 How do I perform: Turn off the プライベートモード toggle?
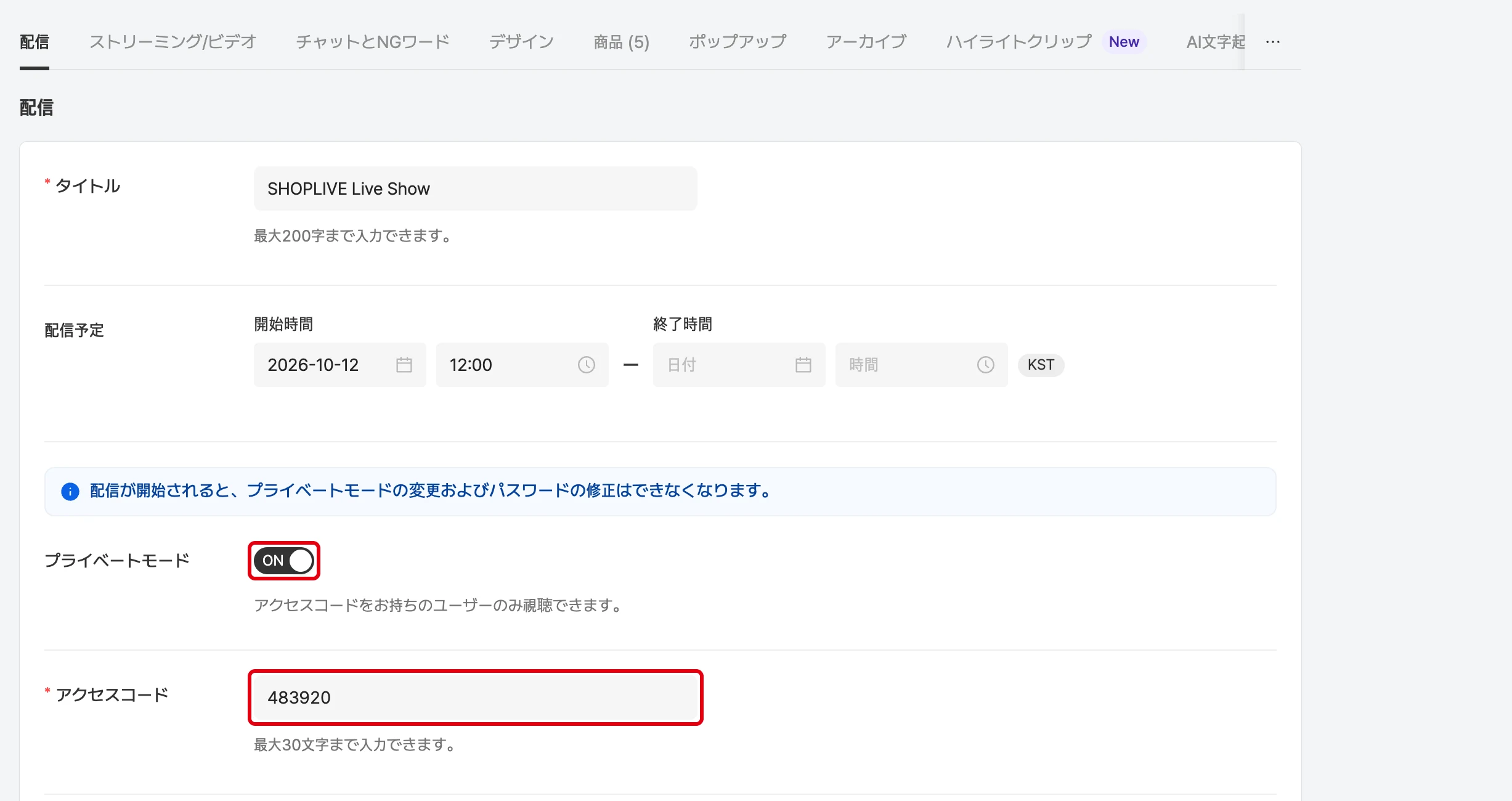(x=284, y=561)
